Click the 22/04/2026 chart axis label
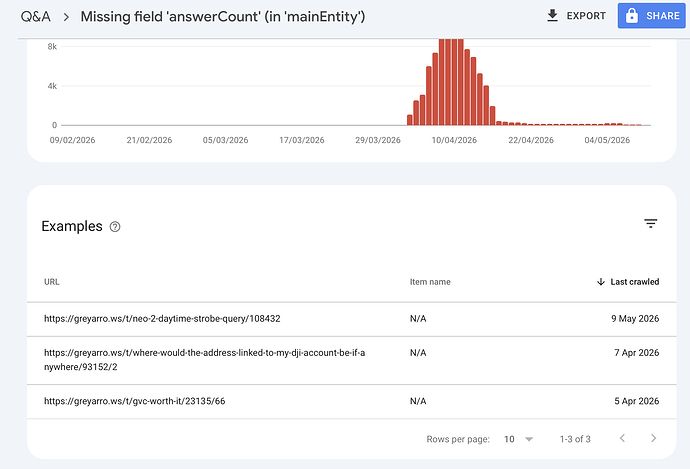 (x=531, y=140)
